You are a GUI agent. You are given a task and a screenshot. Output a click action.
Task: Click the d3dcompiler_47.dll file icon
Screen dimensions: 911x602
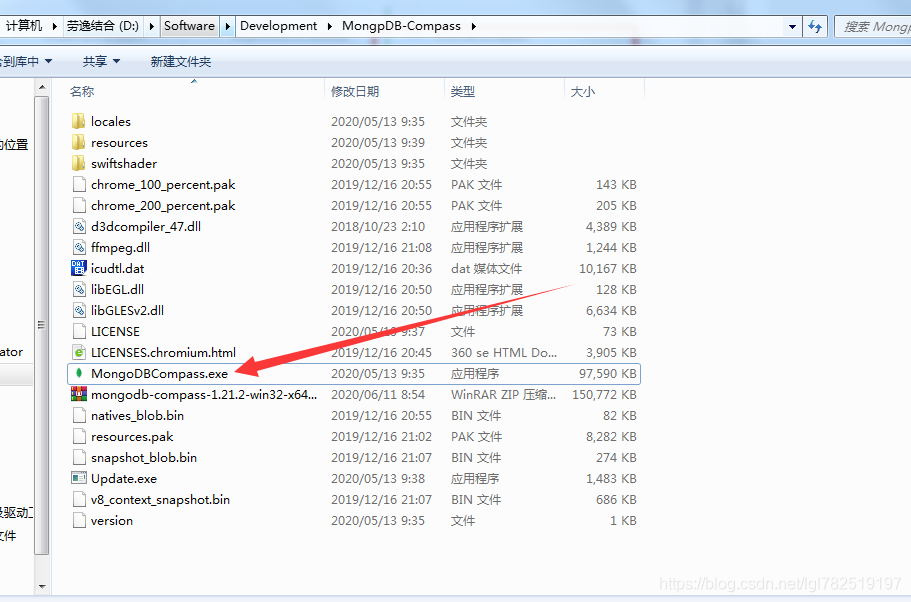pyautogui.click(x=79, y=227)
